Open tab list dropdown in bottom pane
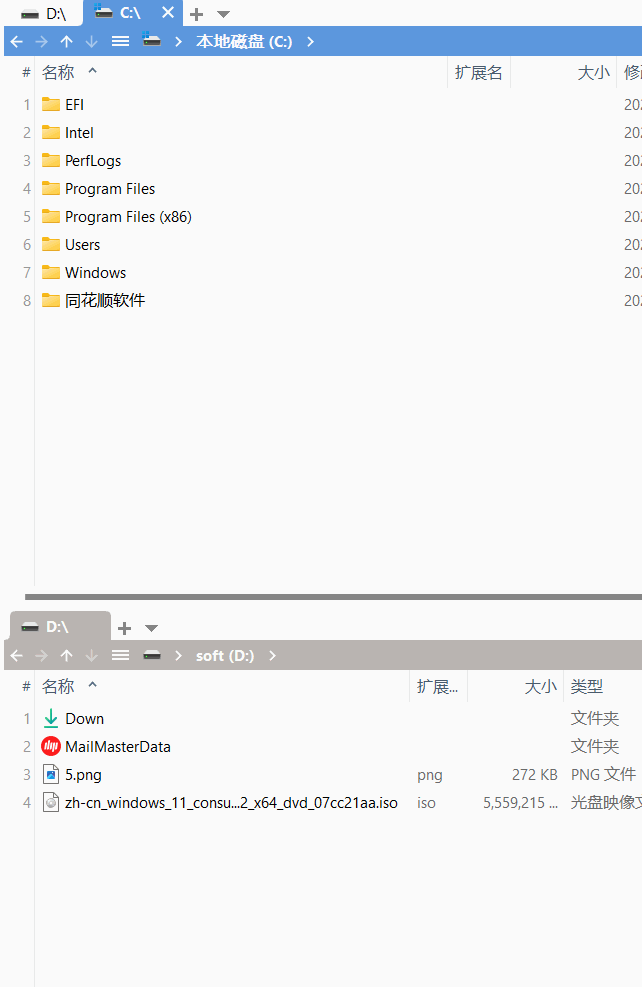The height and width of the screenshot is (987, 642). coord(151,628)
